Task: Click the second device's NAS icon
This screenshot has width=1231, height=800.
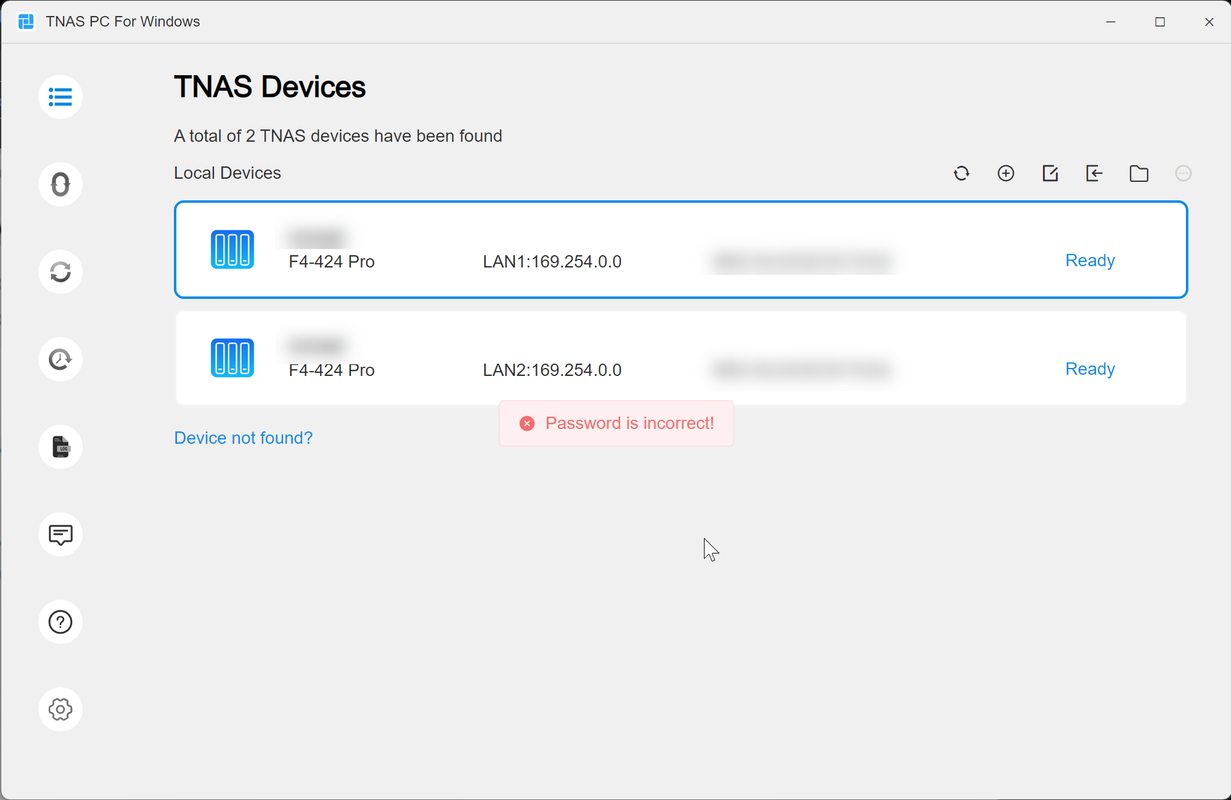Action: click(x=232, y=358)
